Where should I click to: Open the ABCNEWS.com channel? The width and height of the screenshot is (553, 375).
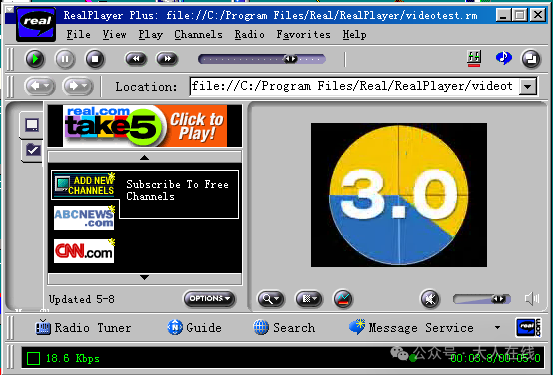click(84, 218)
